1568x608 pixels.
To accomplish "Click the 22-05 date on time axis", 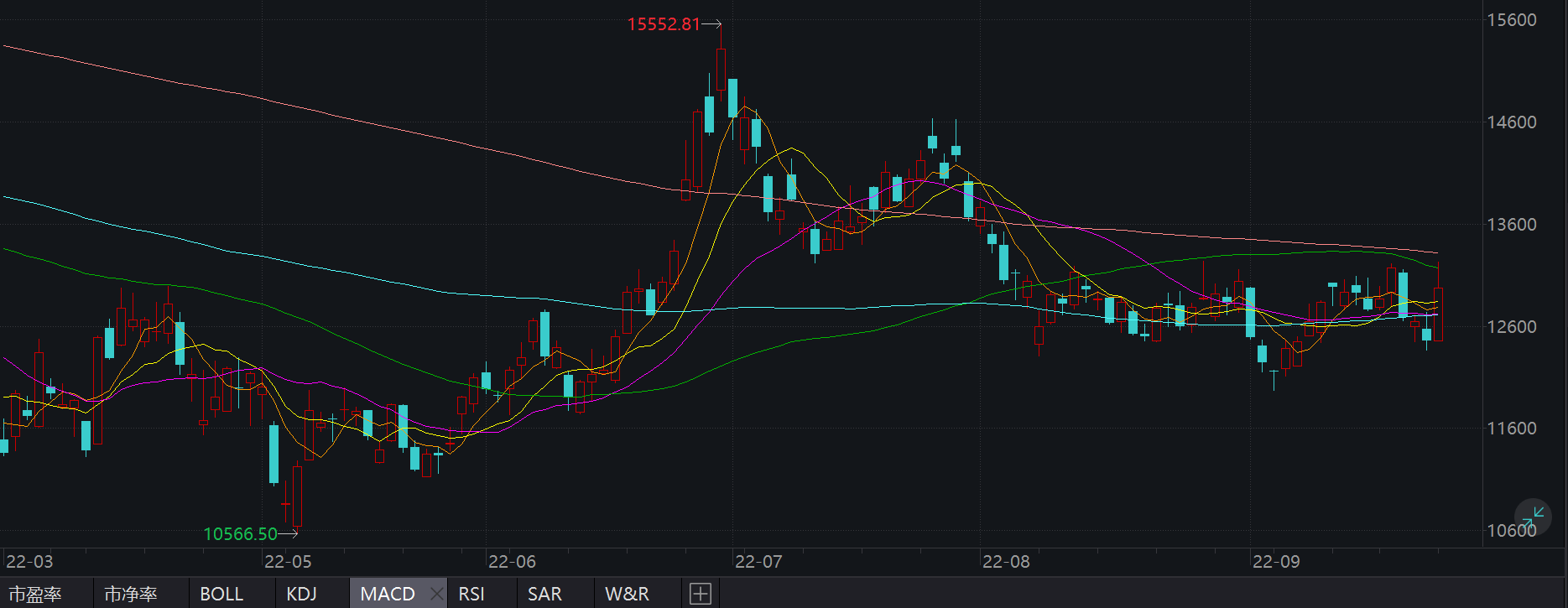I will click(288, 562).
